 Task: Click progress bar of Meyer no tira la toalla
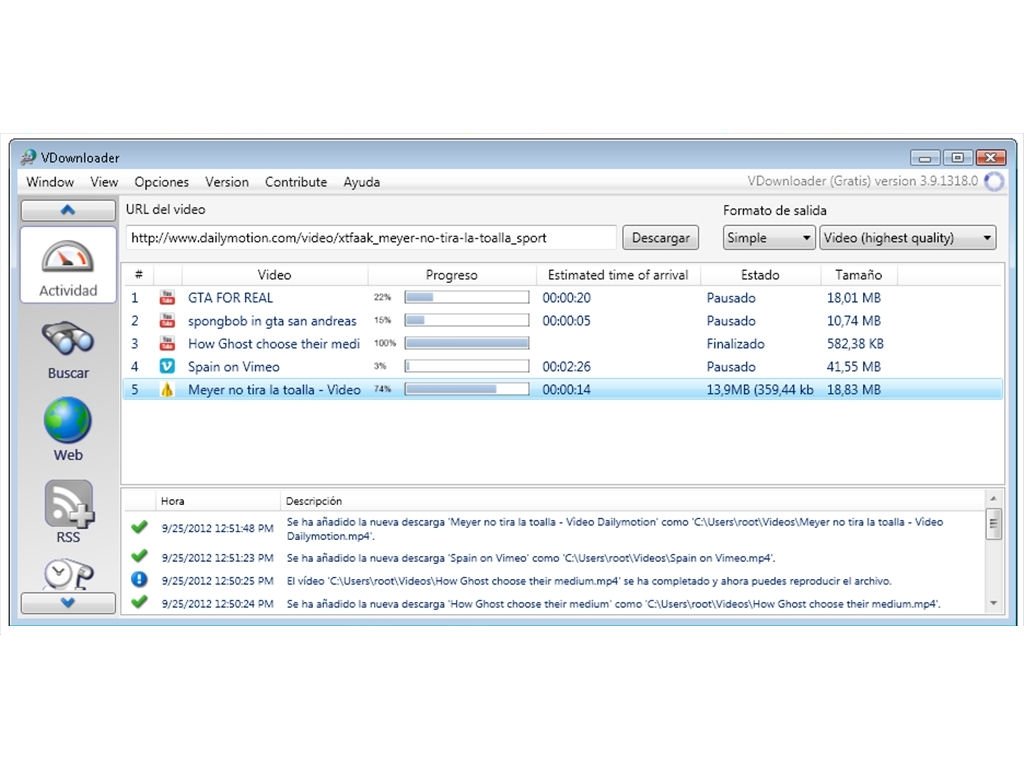(466, 389)
